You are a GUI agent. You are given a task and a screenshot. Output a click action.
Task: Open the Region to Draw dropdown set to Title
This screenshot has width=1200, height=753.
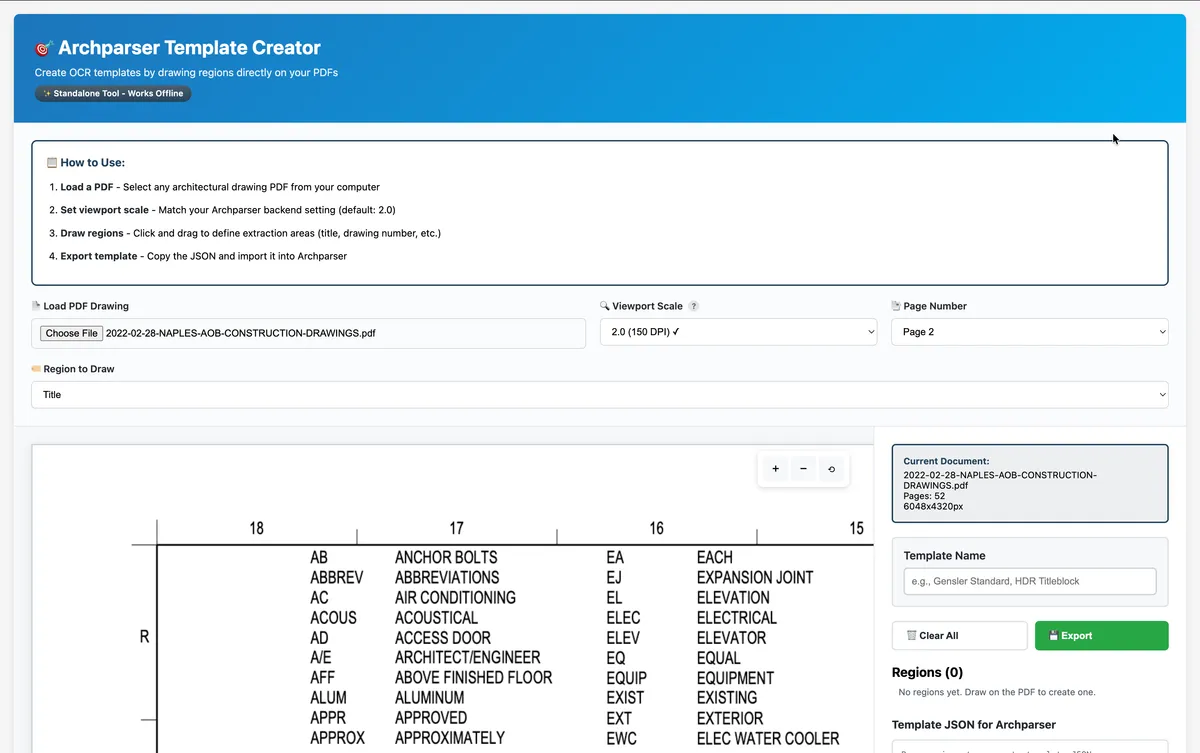point(600,394)
